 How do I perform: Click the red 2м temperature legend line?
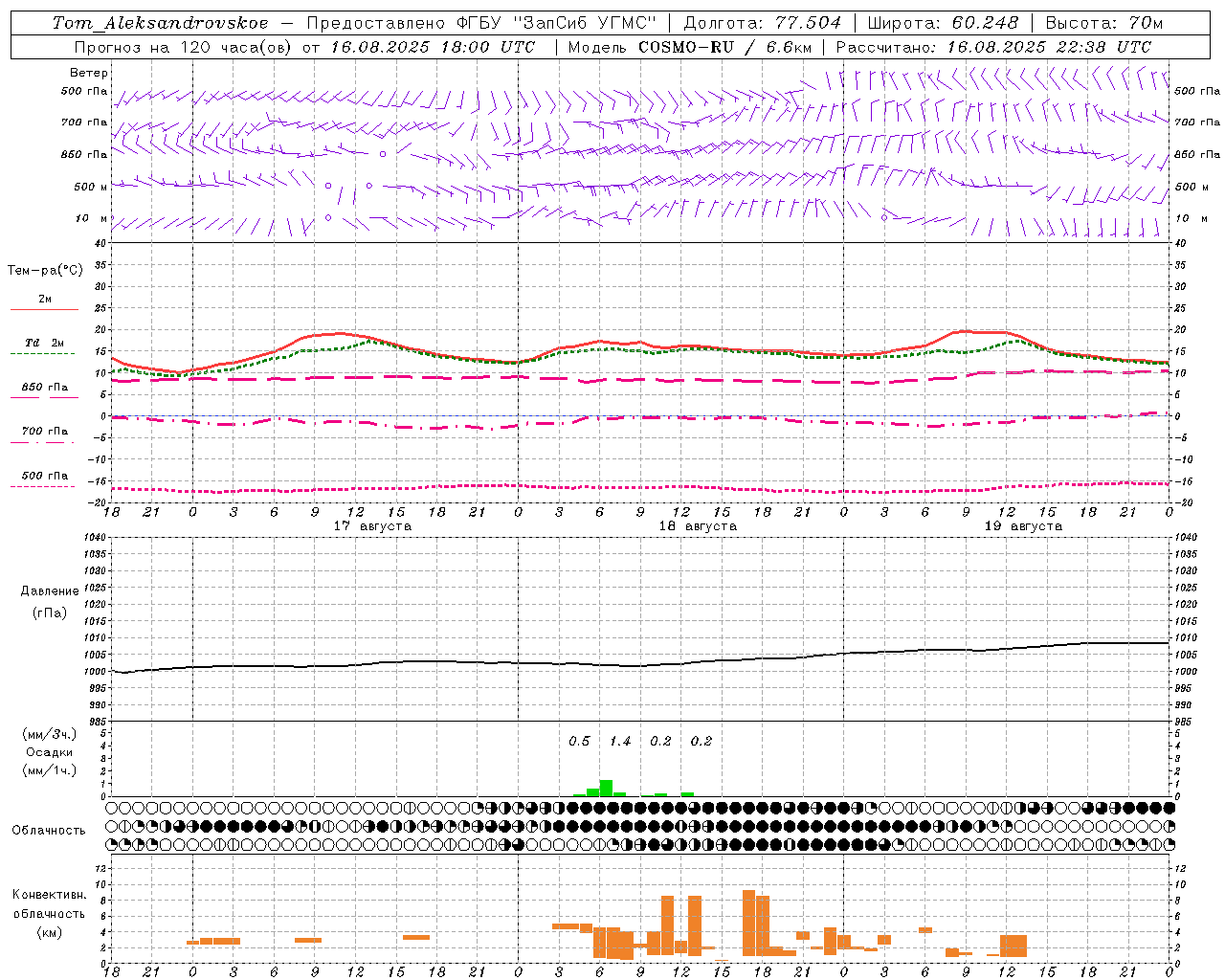(x=44, y=310)
